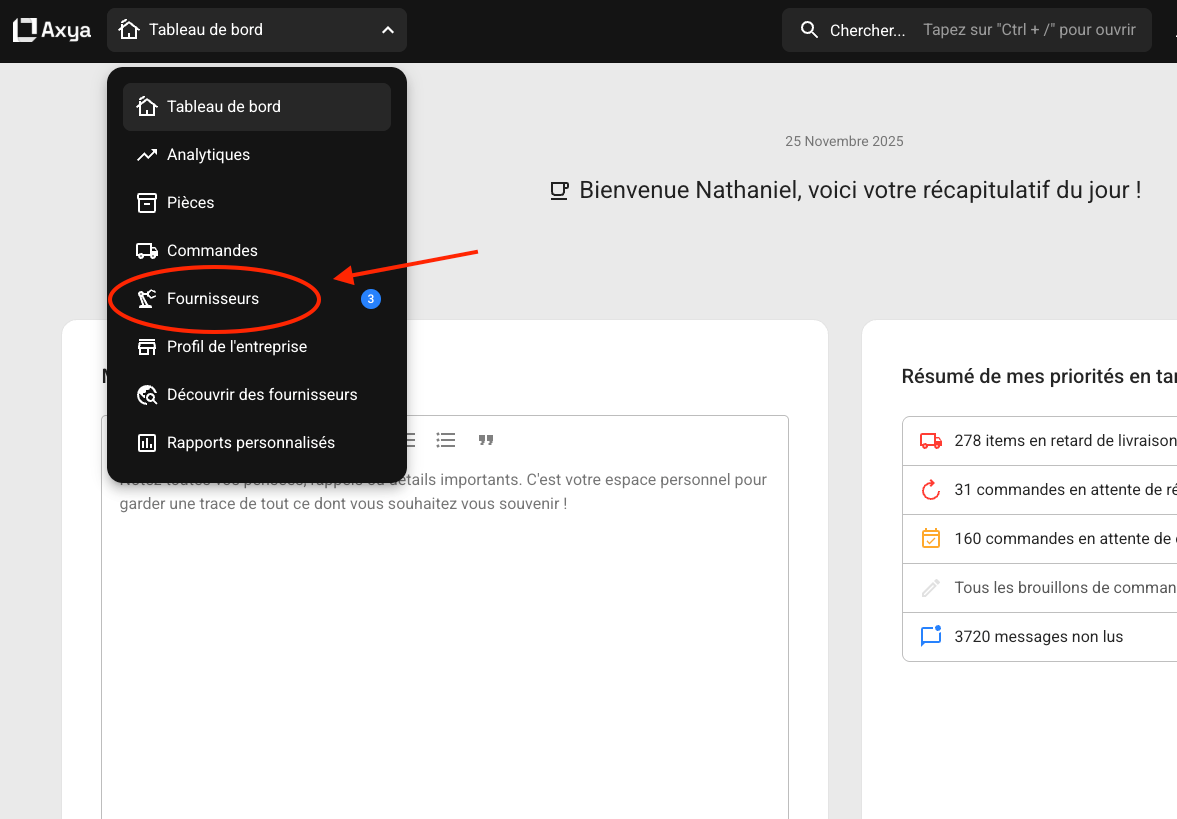Focus the Chercher search field
Viewport: 1177px width, 819px height.
(x=980, y=30)
